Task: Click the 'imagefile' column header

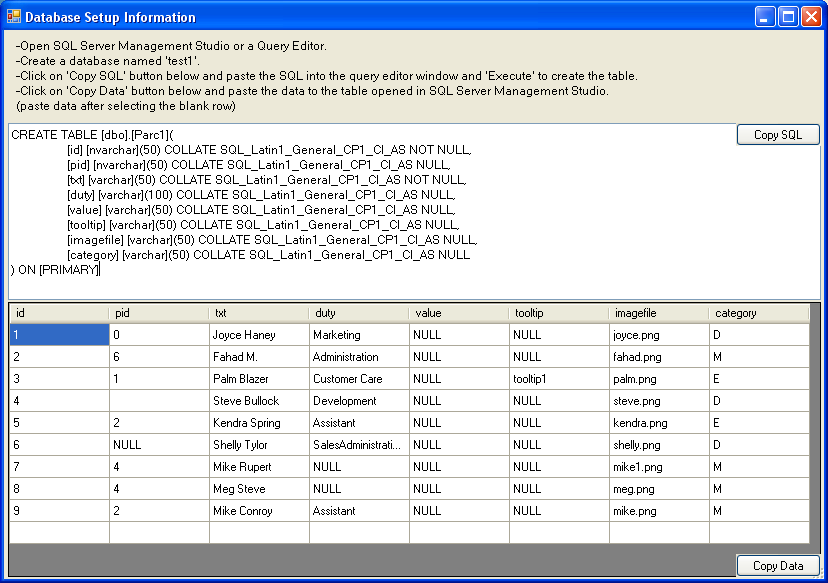Action: 659,313
